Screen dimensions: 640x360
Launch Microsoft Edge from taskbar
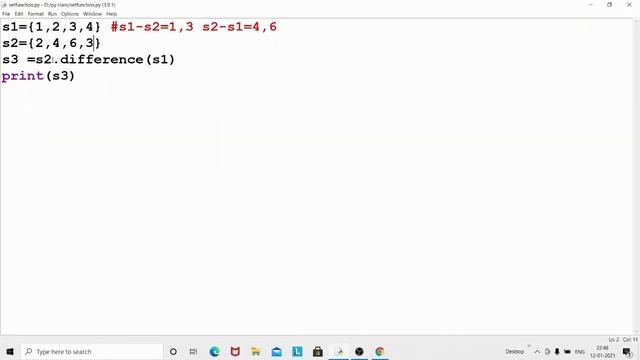tap(215, 351)
